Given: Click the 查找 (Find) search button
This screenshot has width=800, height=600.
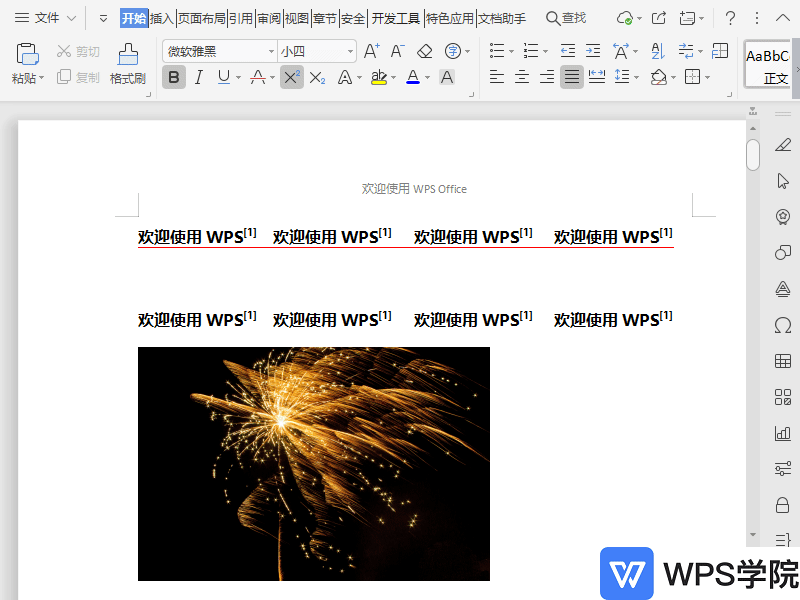Looking at the screenshot, I should 566,18.
